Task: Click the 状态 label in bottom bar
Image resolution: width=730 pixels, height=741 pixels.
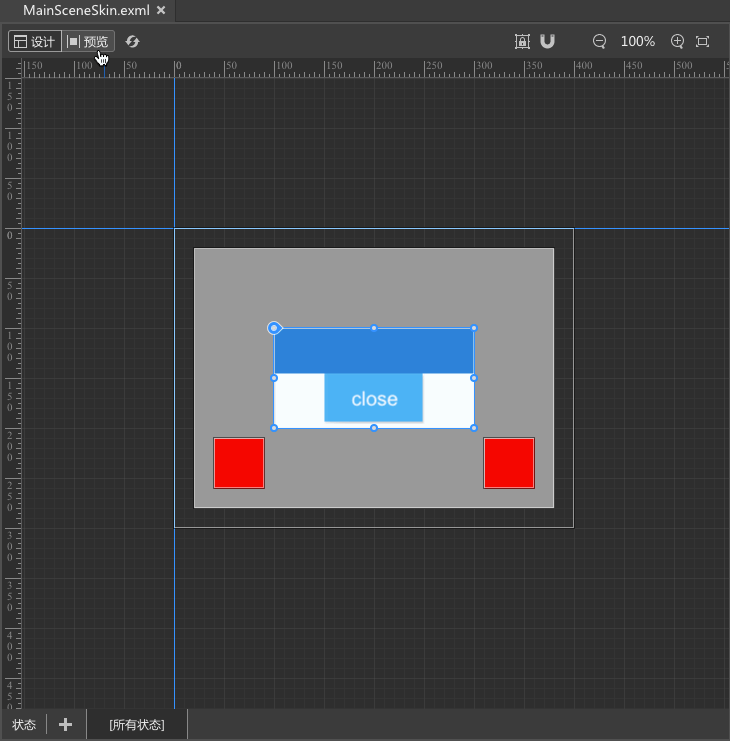Action: (24, 724)
